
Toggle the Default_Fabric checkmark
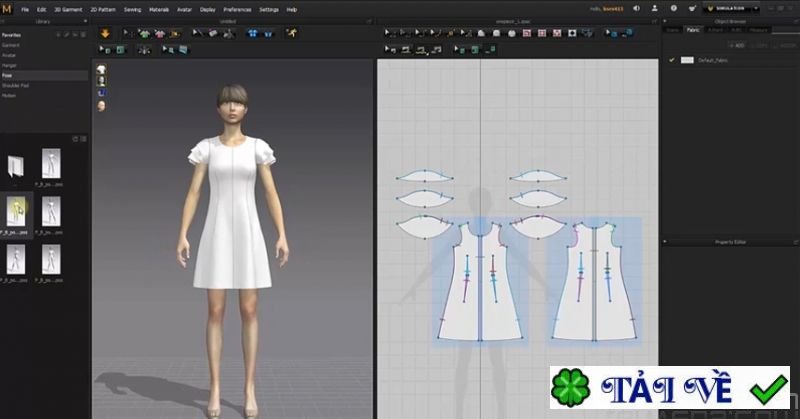(671, 60)
